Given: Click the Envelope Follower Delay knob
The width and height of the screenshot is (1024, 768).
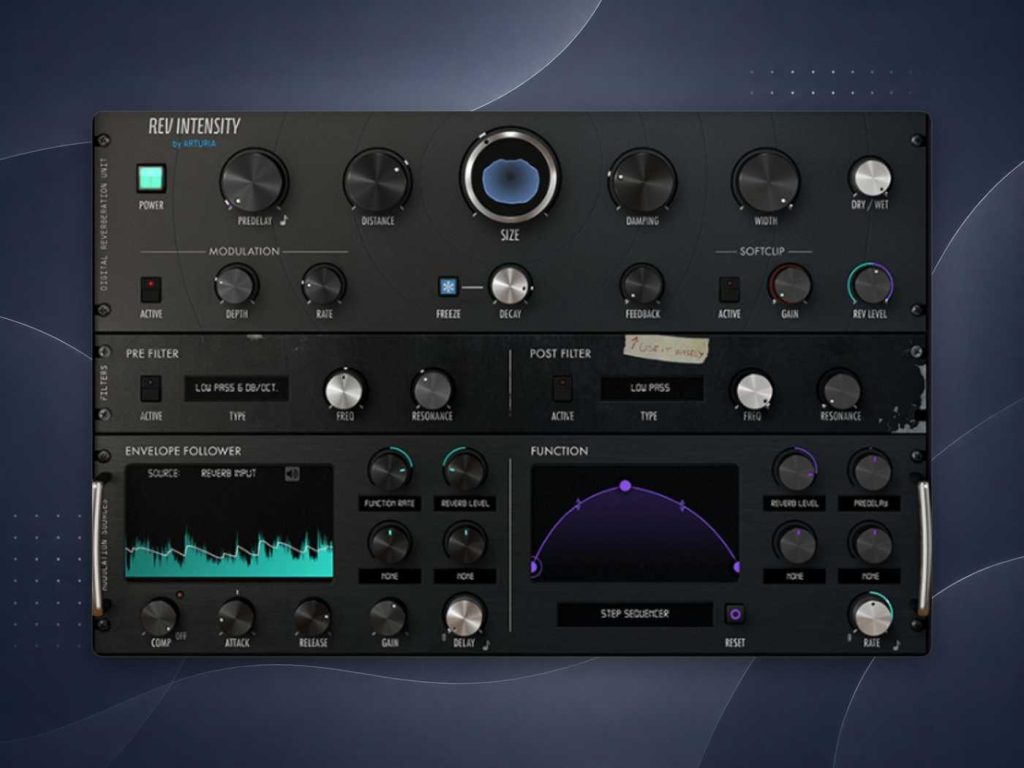Looking at the screenshot, I should coord(464,616).
